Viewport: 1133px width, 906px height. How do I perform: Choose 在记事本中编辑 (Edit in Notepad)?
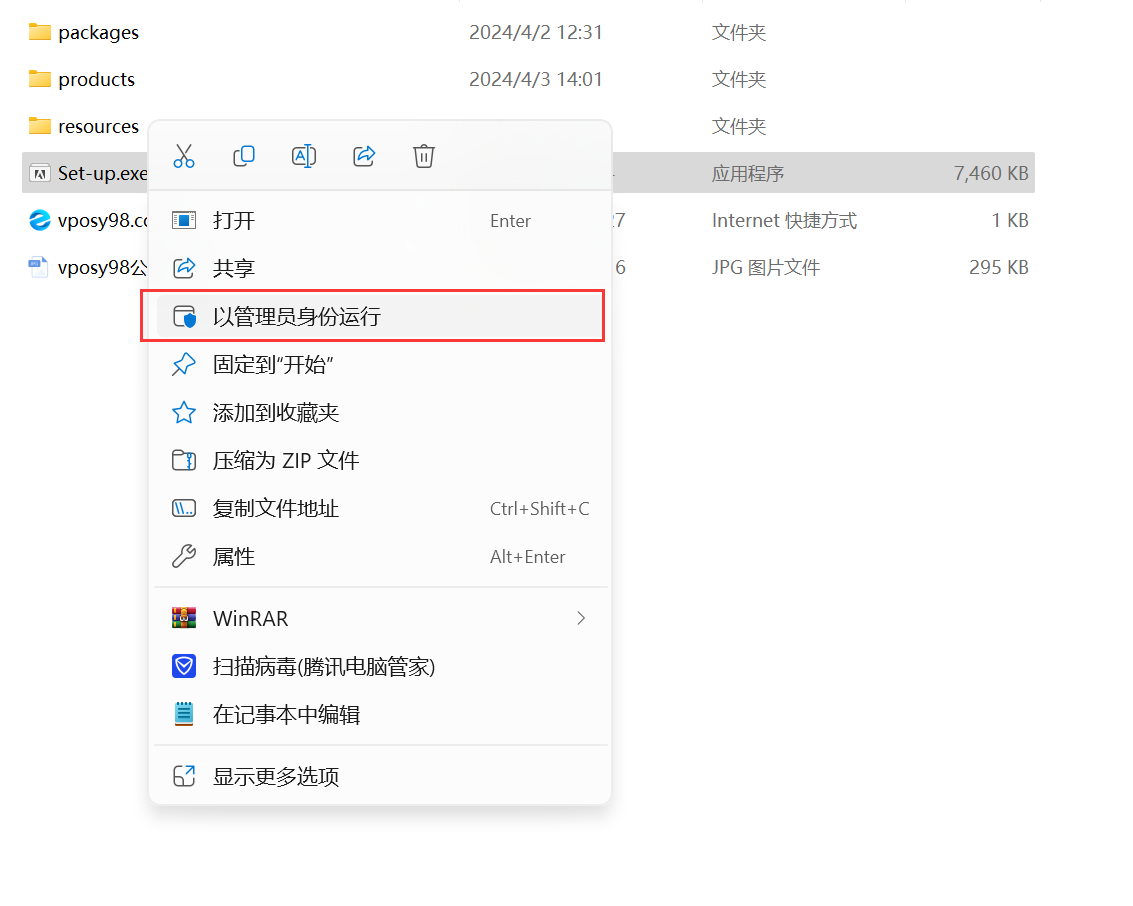point(286,715)
